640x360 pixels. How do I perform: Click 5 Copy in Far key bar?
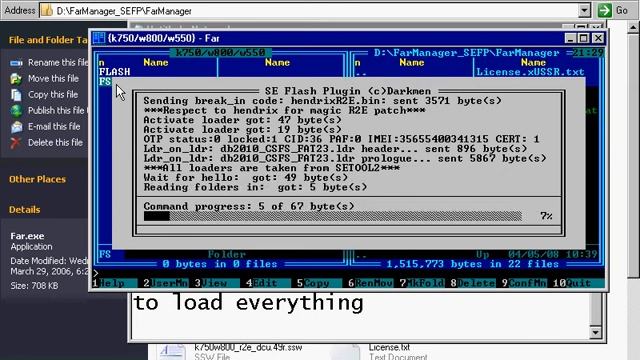click(319, 283)
